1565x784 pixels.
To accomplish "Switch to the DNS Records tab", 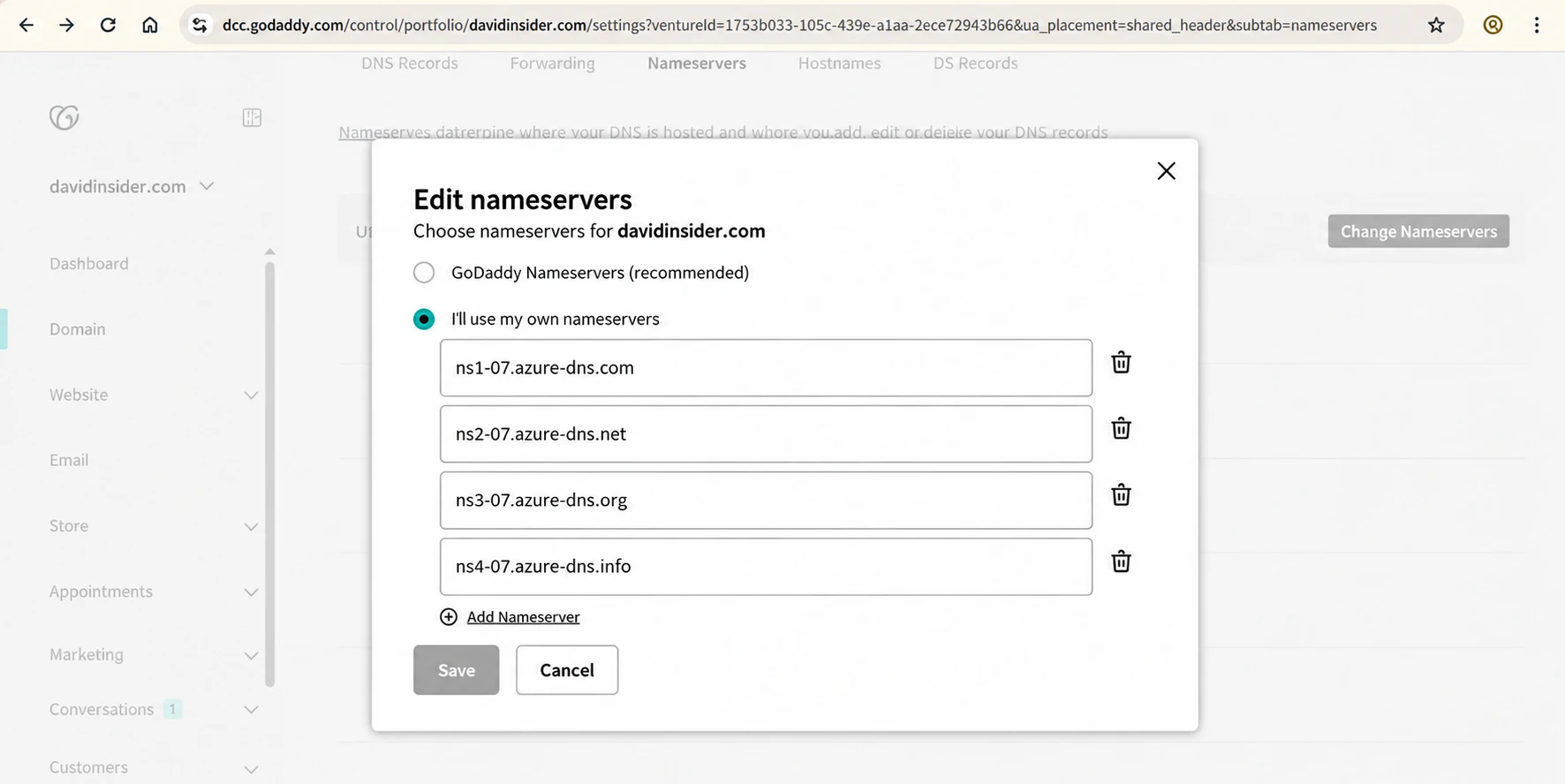I will [x=410, y=64].
